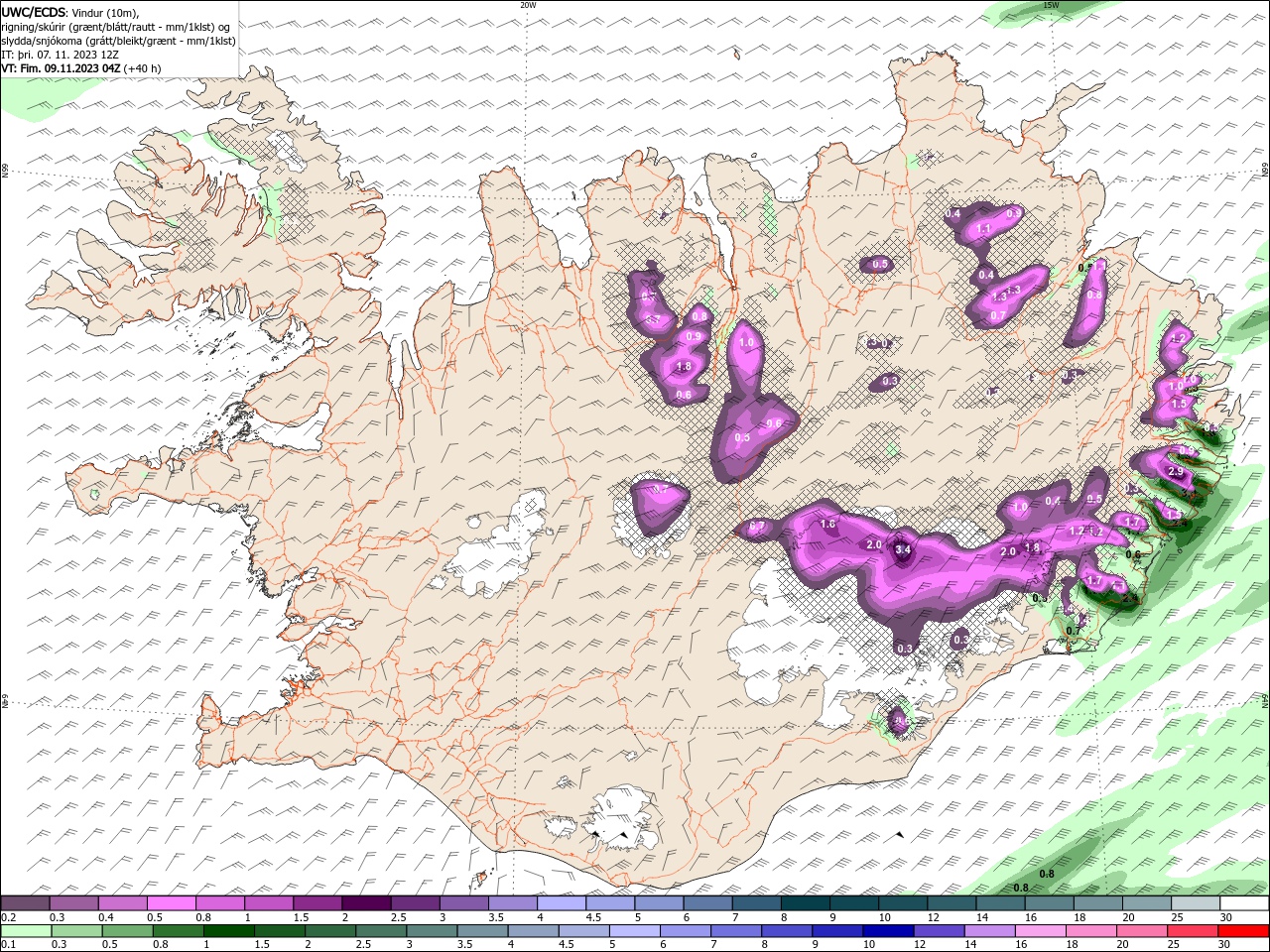Screen dimensions: 1270x952
Task: Pick the darkest green rain swatch labeled 1
Action: click(x=228, y=931)
